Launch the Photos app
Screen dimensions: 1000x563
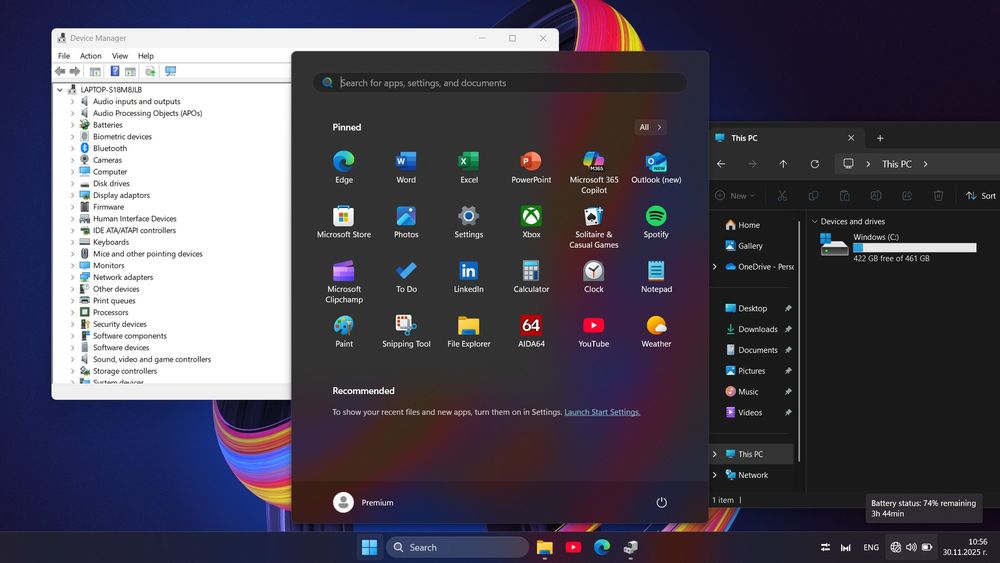[406, 222]
